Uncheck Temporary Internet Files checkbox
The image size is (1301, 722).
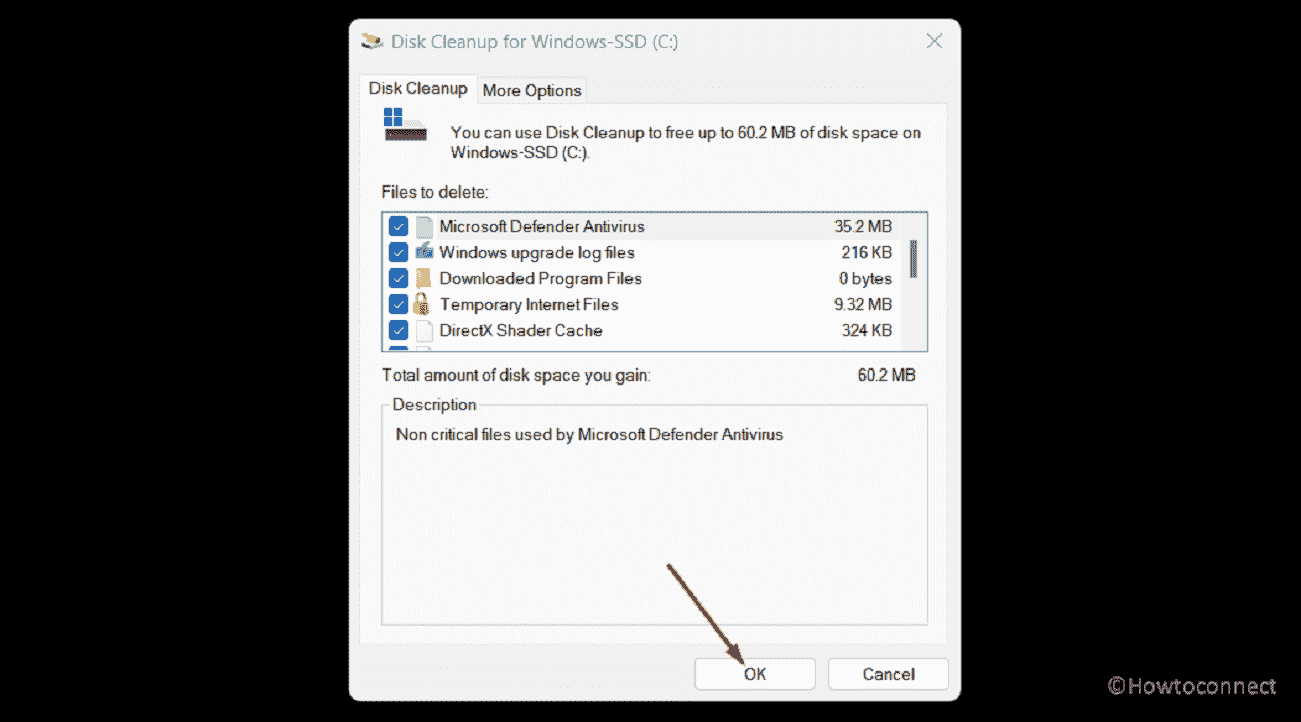point(398,304)
